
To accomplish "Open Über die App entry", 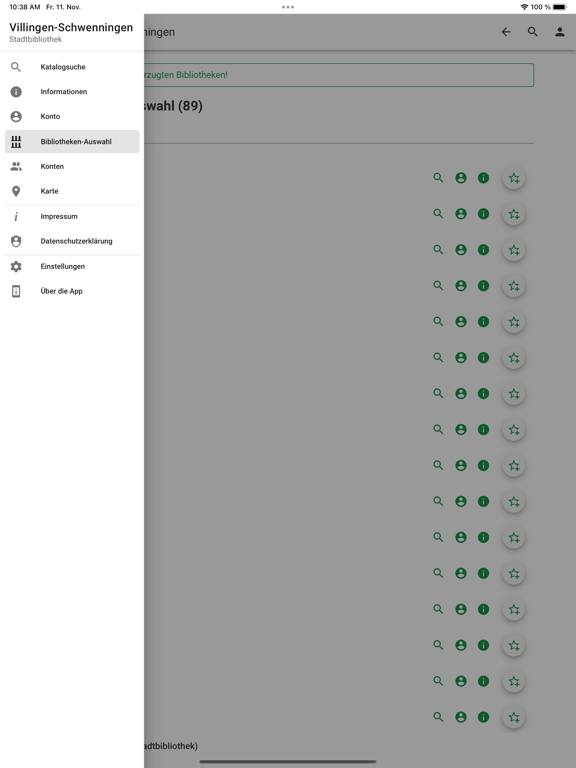I will 72,291.
